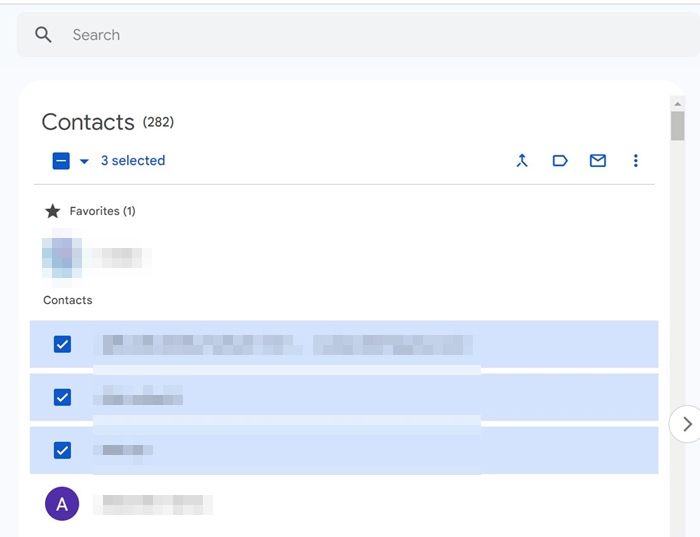The width and height of the screenshot is (700, 537).
Task: Click the Favorites (1) section header
Action: [102, 211]
